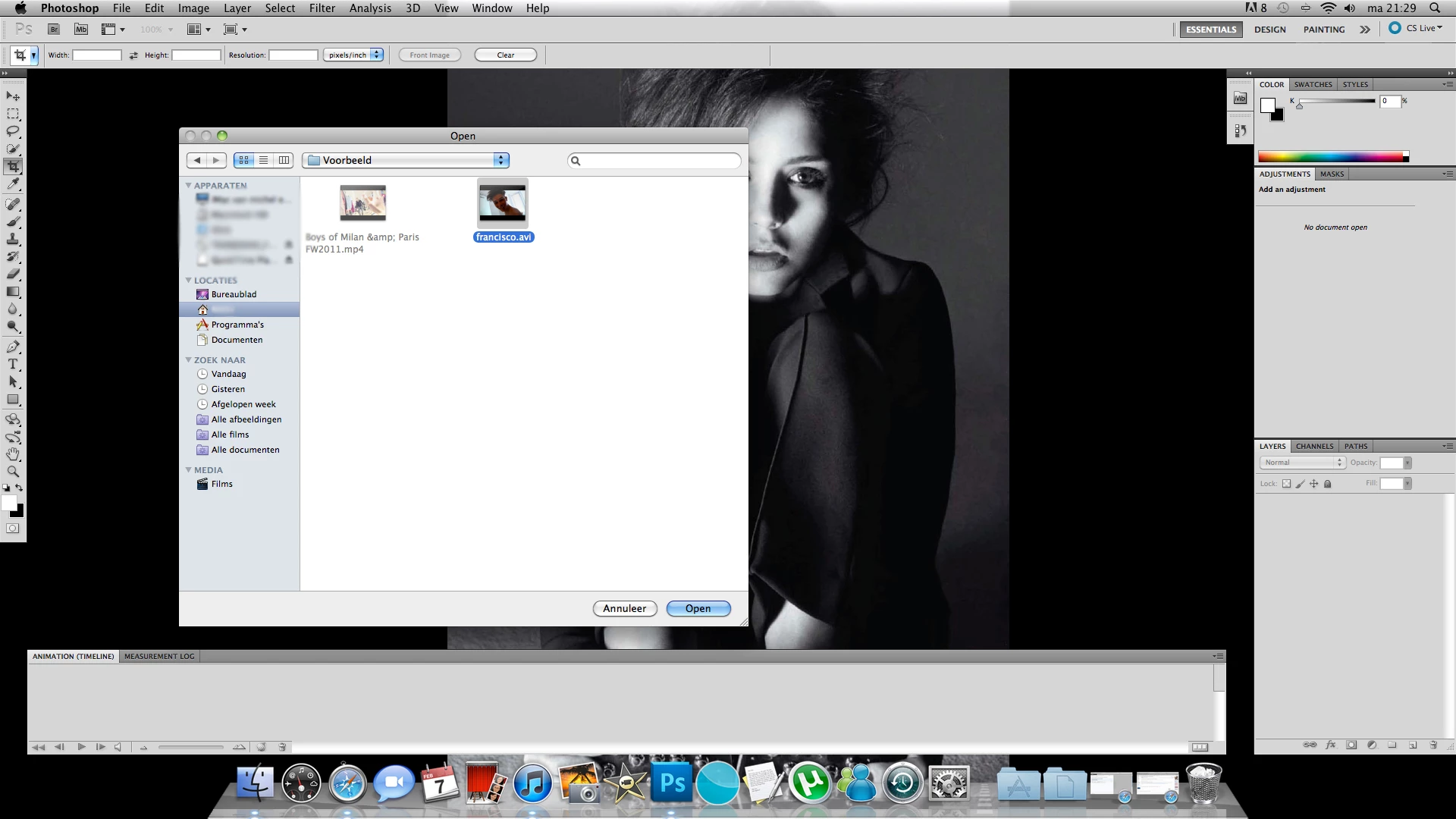Select the Horizontal Type tool

pos(13,365)
